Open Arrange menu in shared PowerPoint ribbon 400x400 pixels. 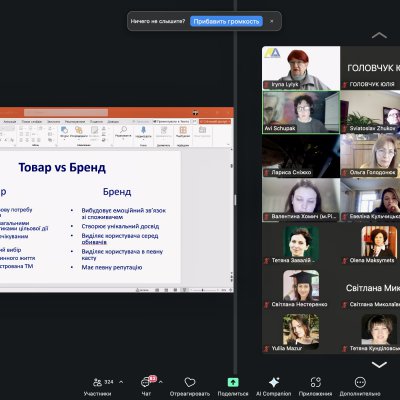(79, 132)
